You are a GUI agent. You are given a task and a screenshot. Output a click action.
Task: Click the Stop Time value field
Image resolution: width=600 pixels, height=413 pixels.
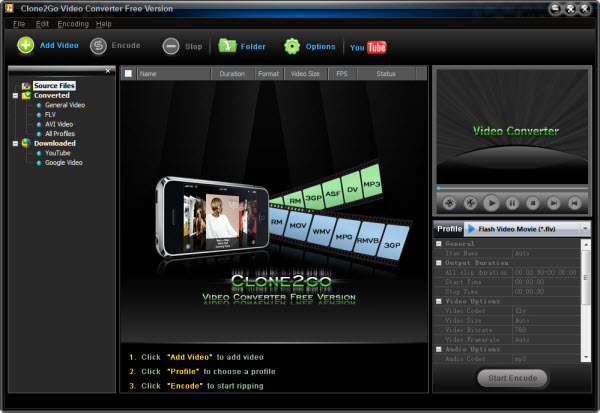546,292
